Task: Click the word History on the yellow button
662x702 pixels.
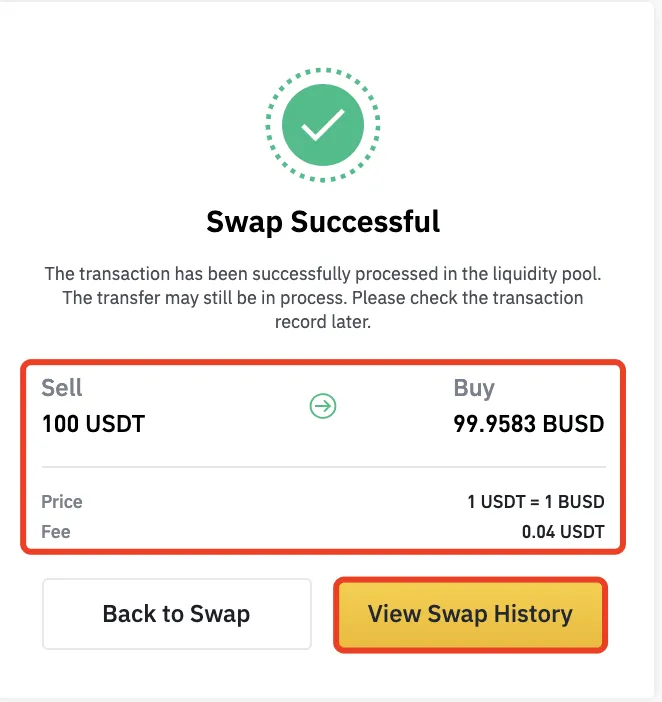Action: coord(533,613)
